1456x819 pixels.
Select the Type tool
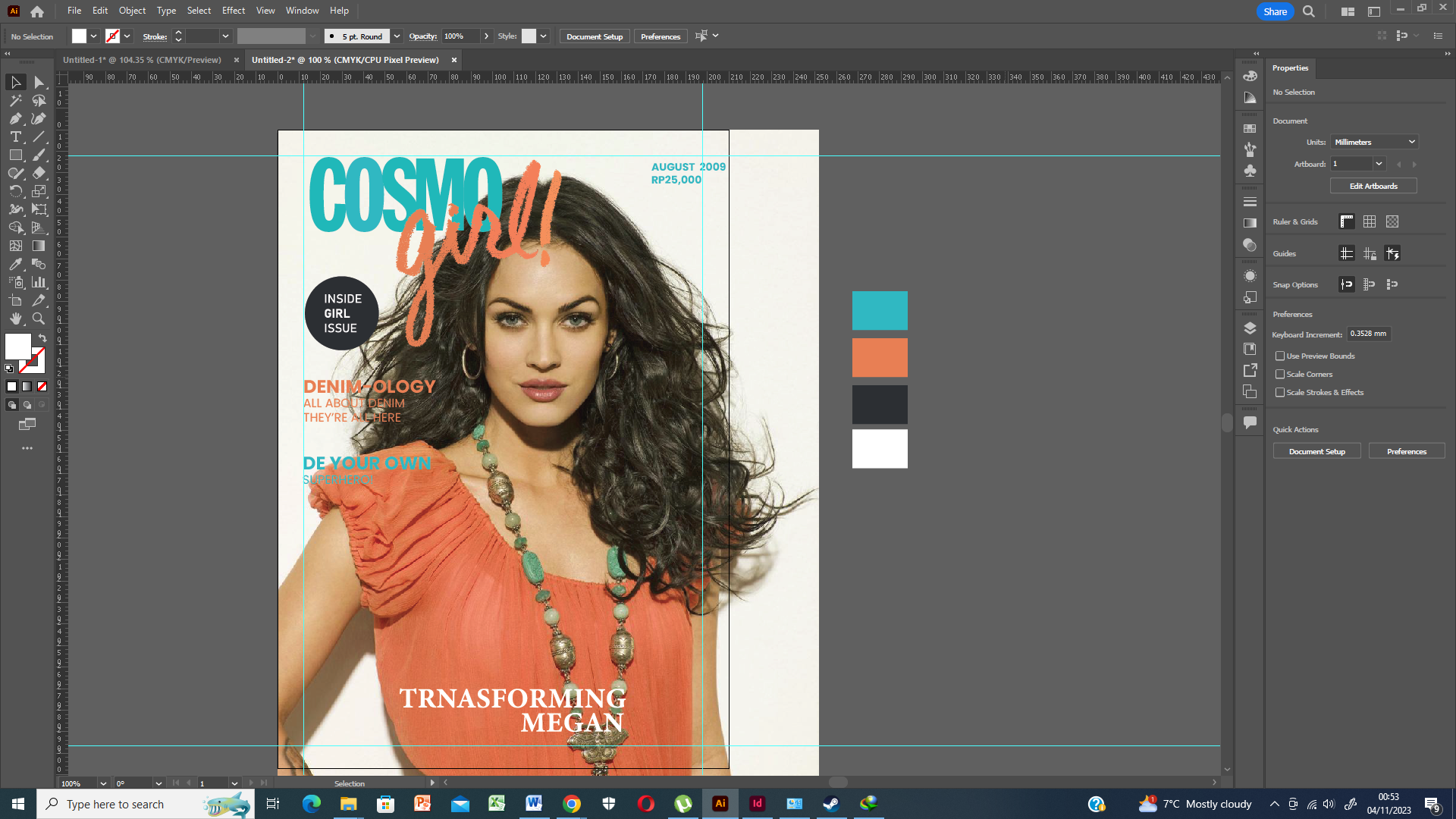tap(15, 136)
